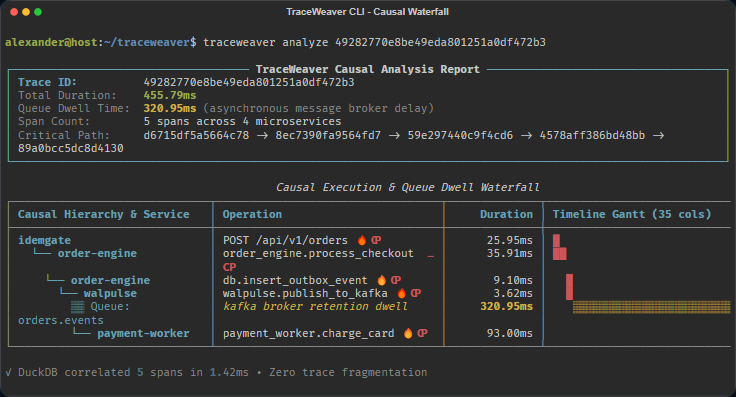The width and height of the screenshot is (736, 397).
Task: Click the Duration column header
Action: click(x=506, y=214)
